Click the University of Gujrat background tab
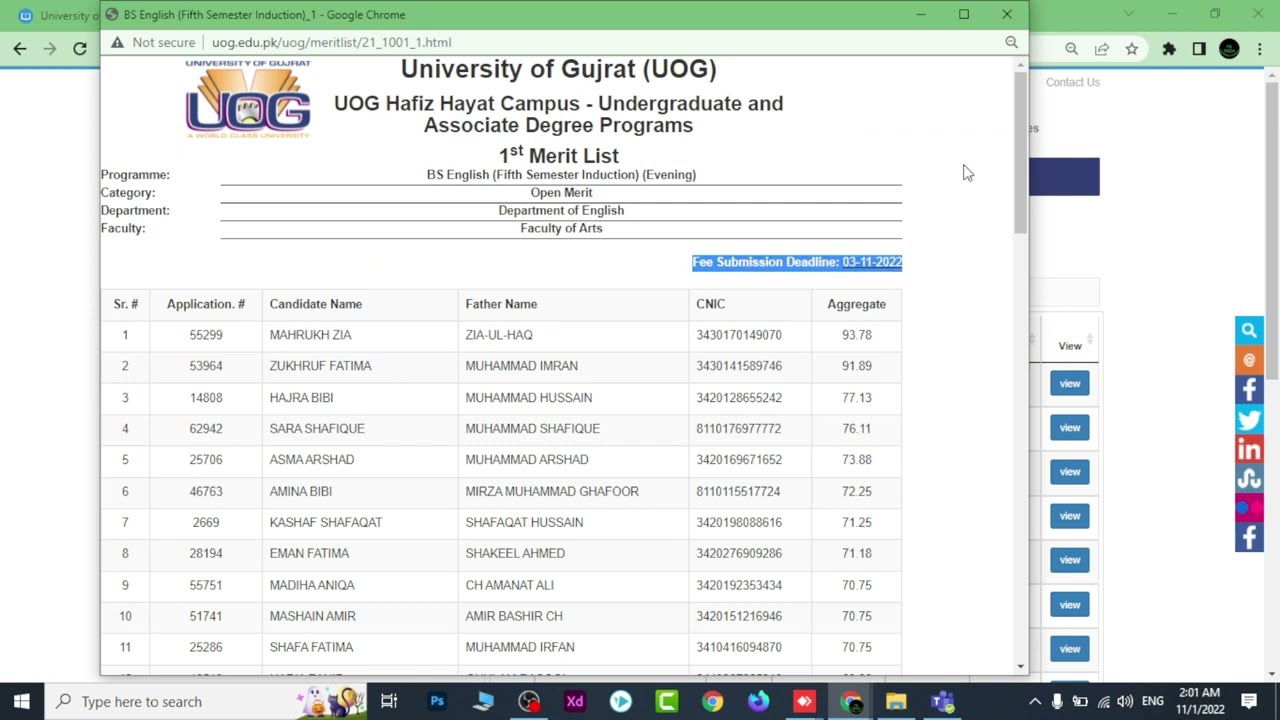Screen dimensions: 1280x720 coord(56,15)
